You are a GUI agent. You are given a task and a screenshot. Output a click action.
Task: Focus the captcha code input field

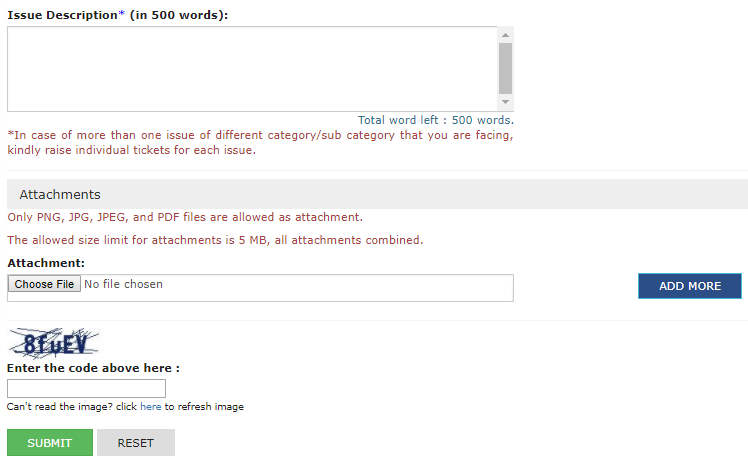(x=86, y=388)
